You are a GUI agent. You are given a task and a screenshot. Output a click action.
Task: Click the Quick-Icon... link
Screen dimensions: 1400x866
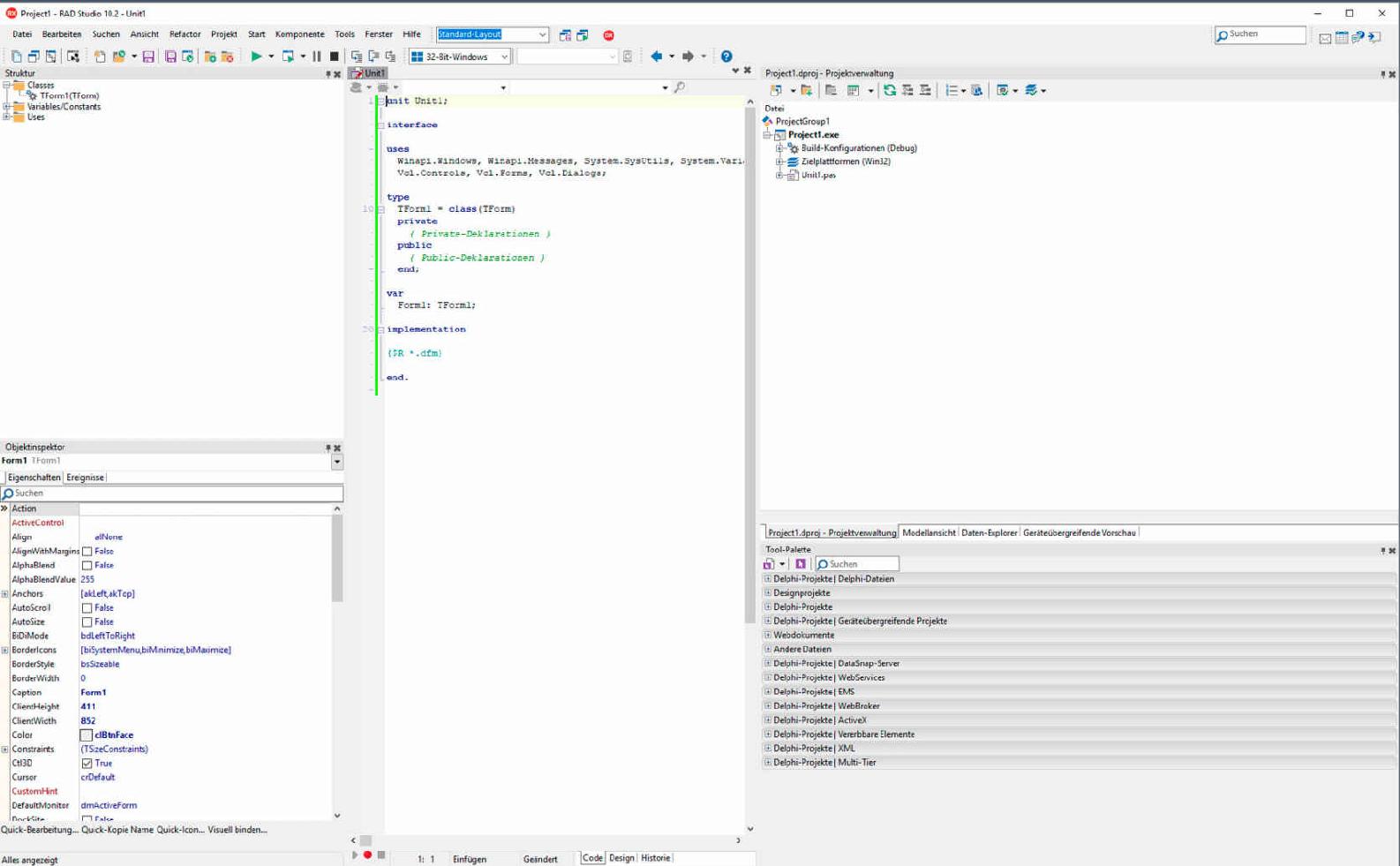coord(181,830)
